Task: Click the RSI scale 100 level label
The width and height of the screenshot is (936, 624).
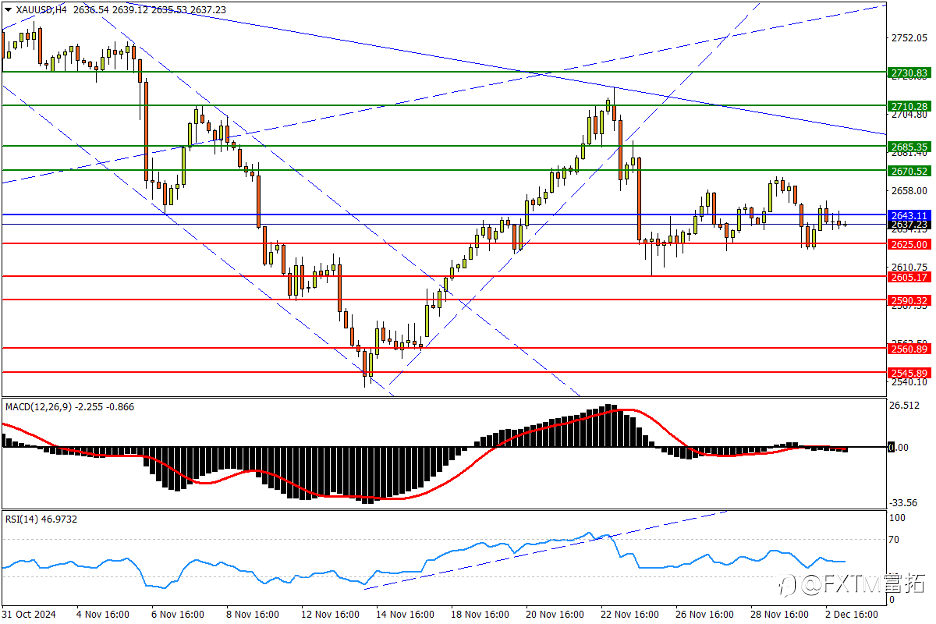Action: [897, 518]
